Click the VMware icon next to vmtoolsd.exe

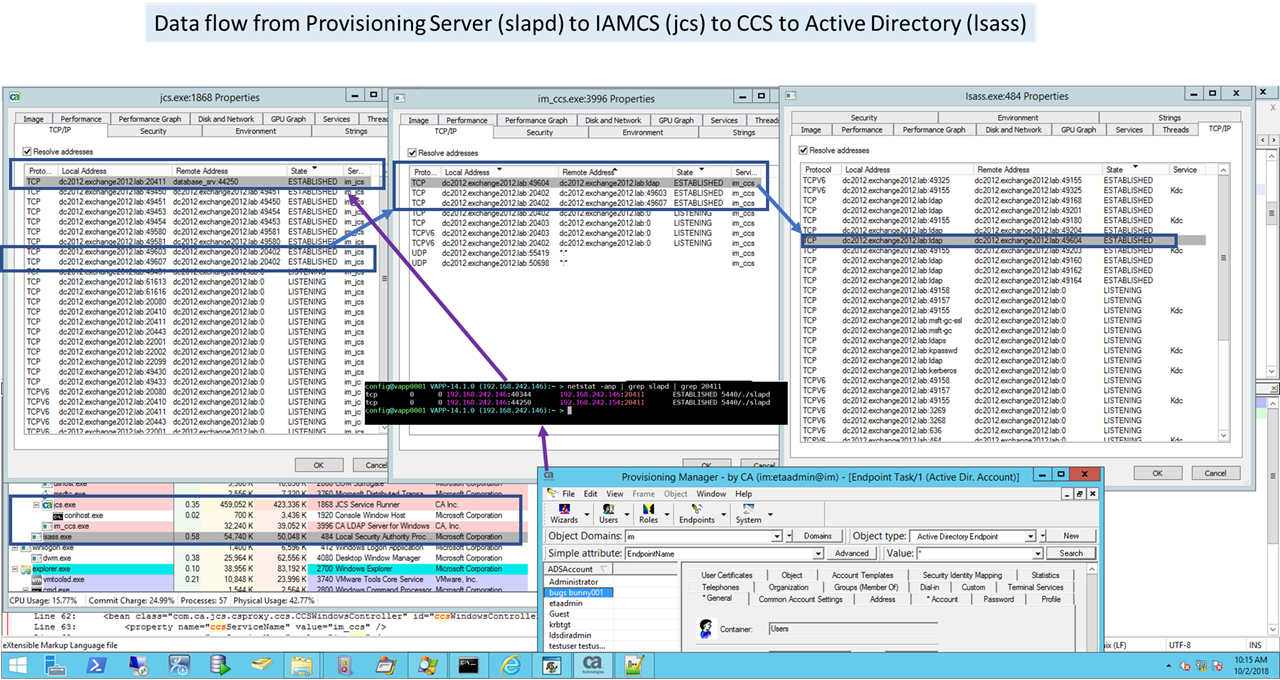(37, 579)
